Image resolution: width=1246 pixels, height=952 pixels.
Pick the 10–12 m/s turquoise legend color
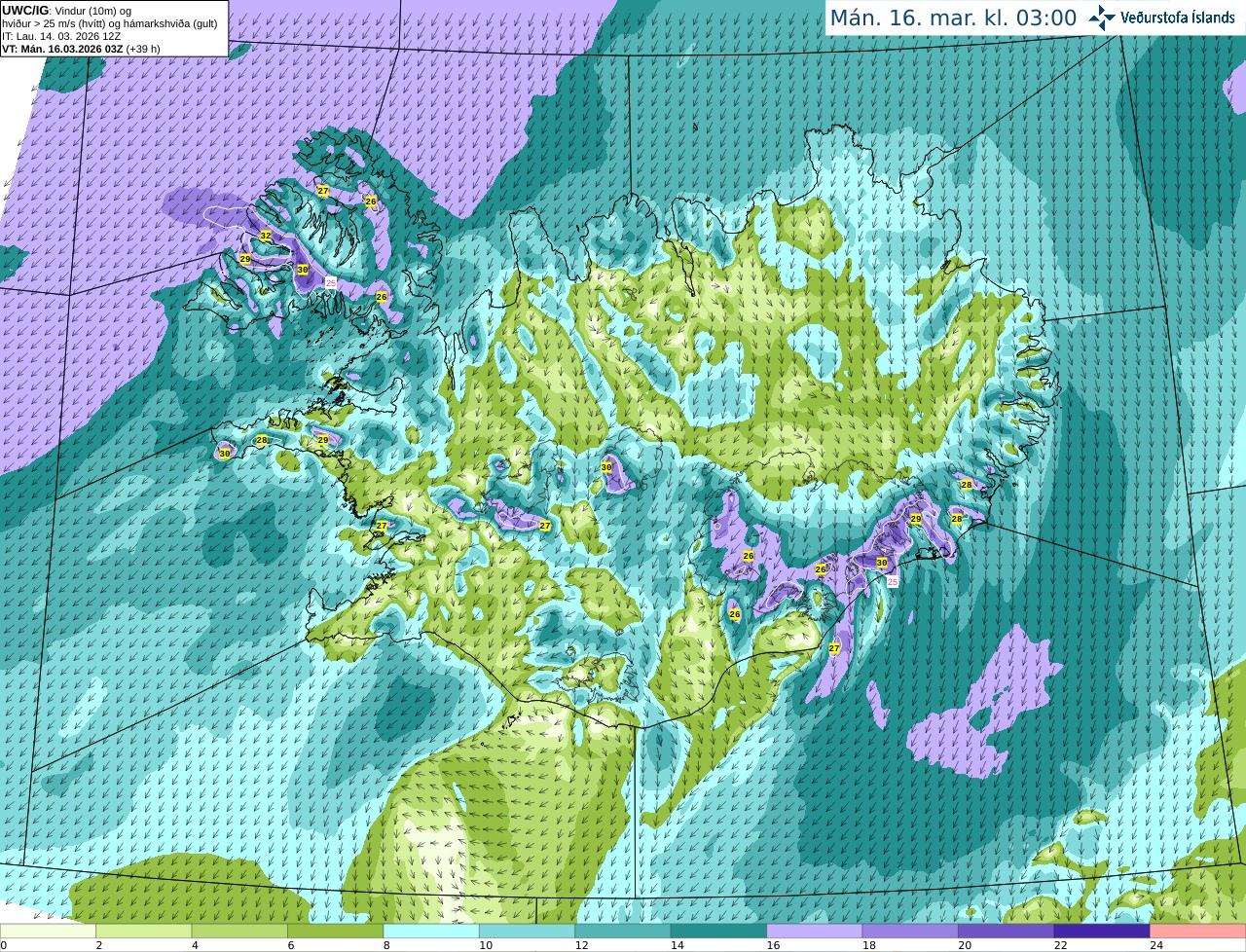coord(528,931)
